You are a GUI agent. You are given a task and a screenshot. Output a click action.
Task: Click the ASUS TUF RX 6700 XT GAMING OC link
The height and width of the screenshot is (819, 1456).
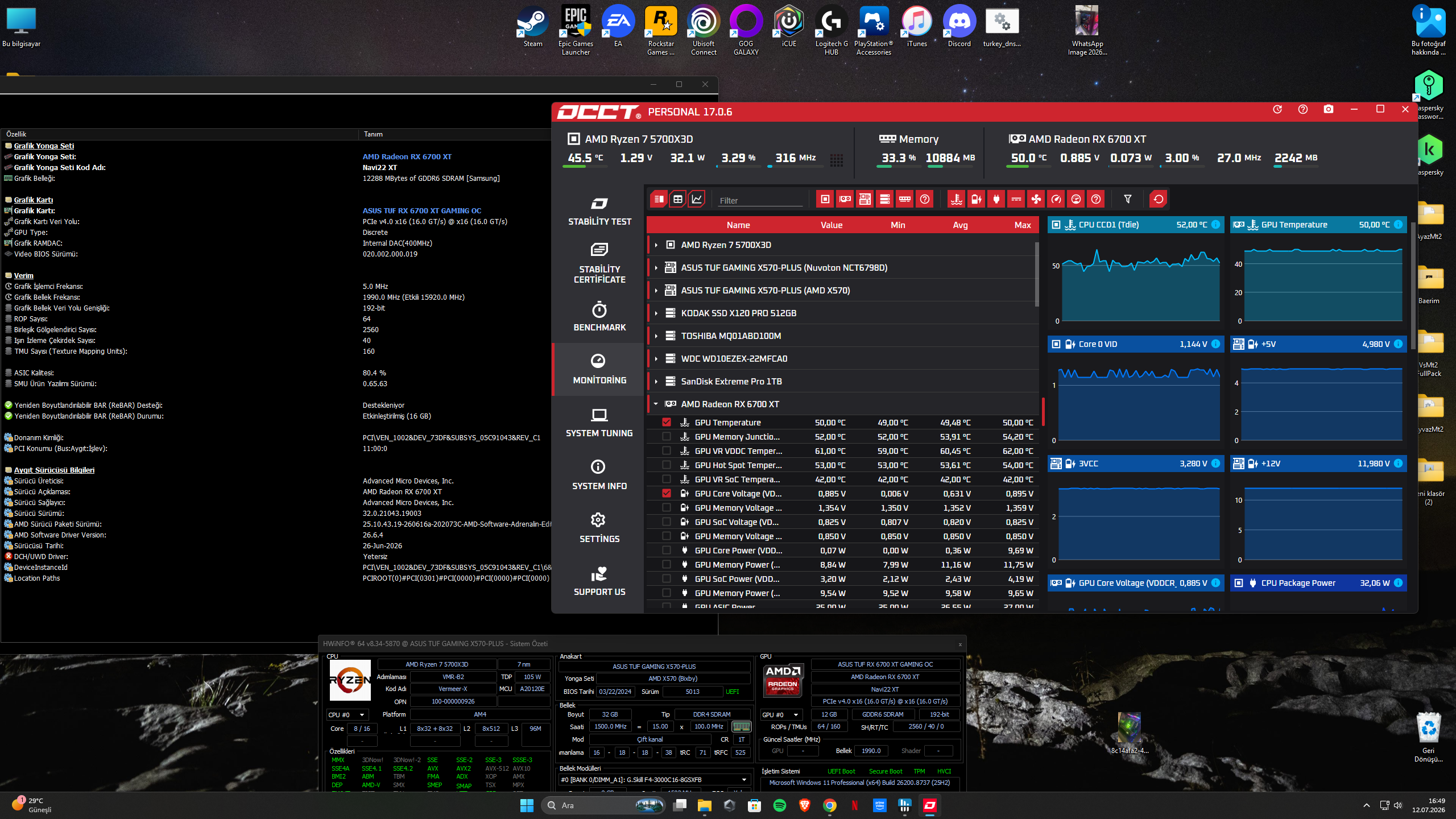pyautogui.click(x=422, y=211)
